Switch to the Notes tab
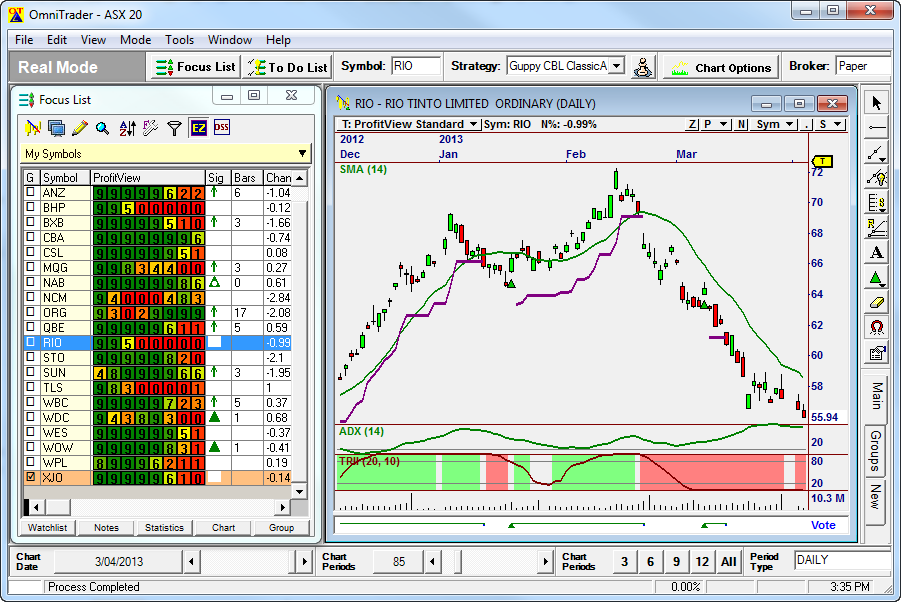 click(x=106, y=527)
